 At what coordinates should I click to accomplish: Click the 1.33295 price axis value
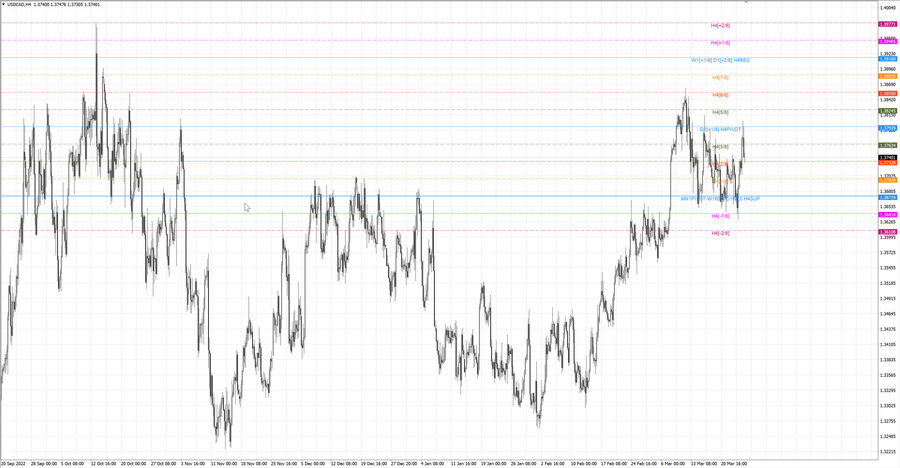coord(888,390)
